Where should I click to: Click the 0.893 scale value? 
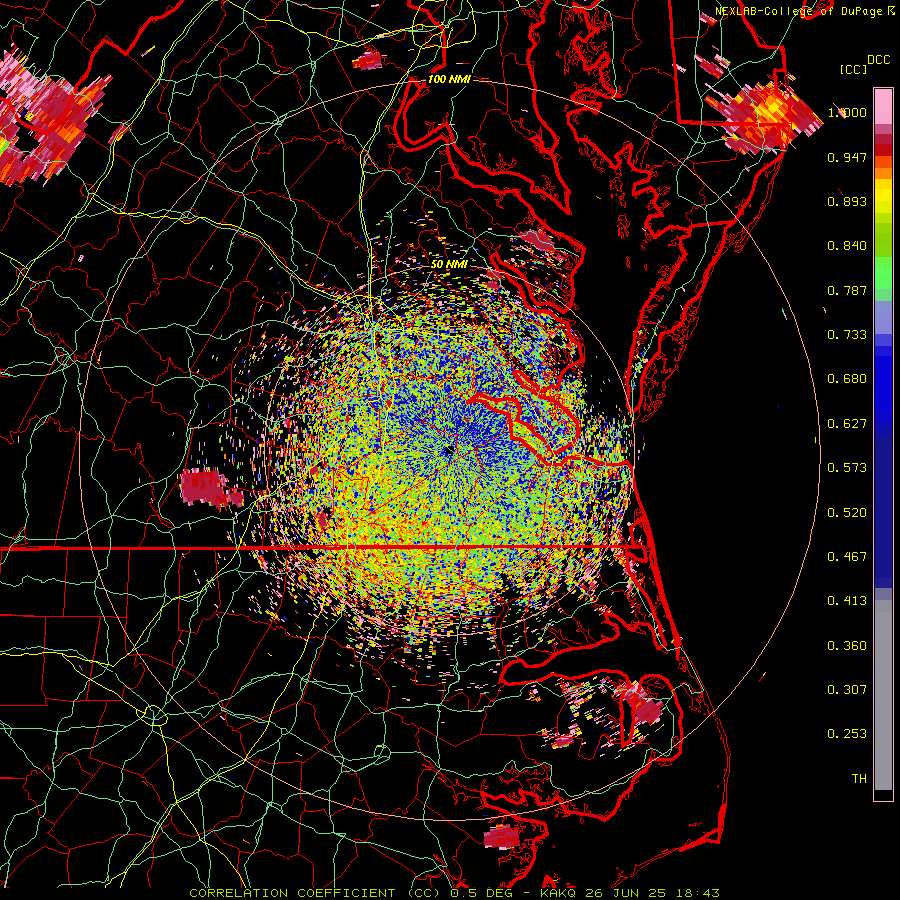tap(847, 201)
